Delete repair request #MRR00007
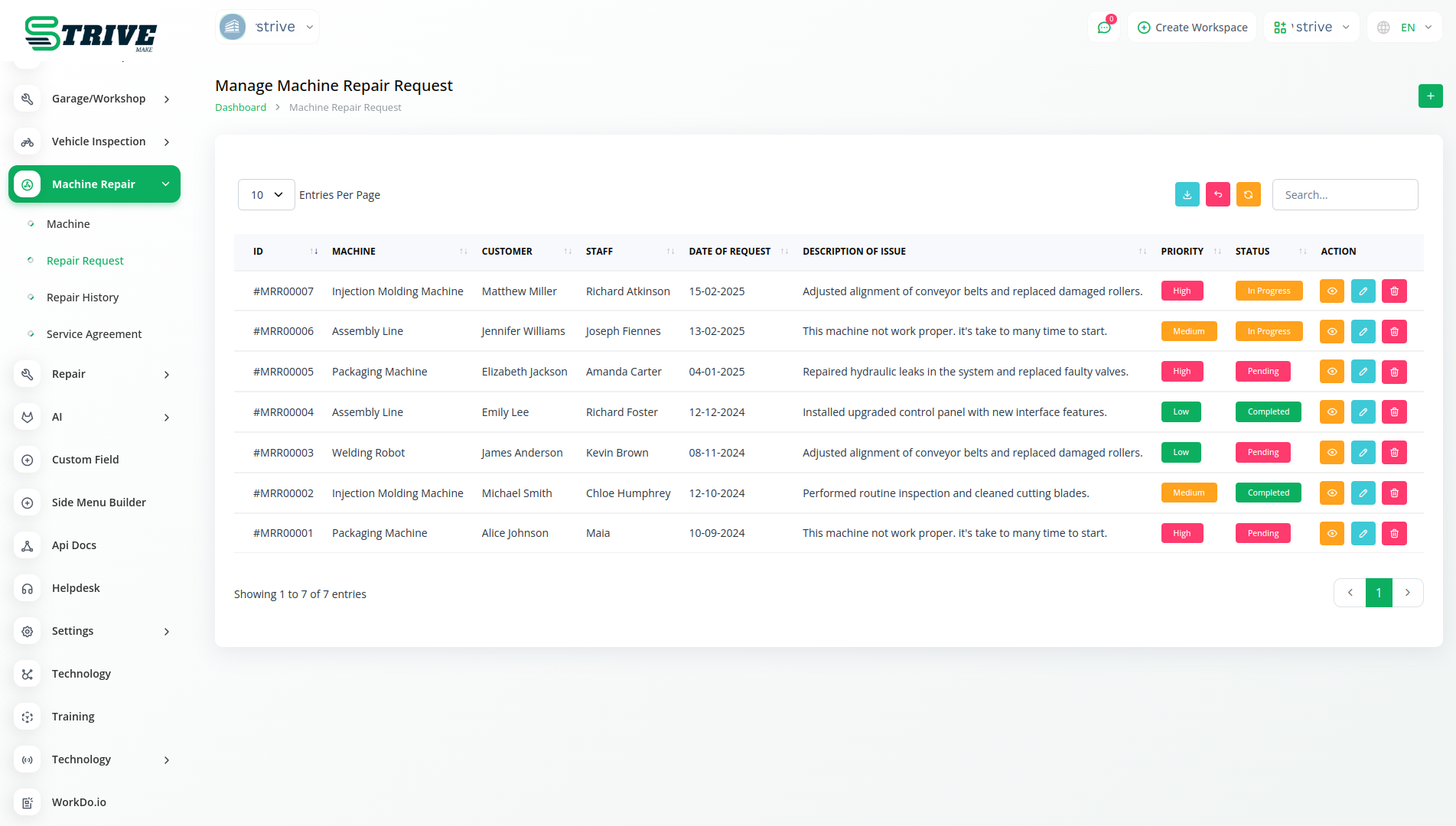This screenshot has width=1456, height=826. click(x=1394, y=291)
